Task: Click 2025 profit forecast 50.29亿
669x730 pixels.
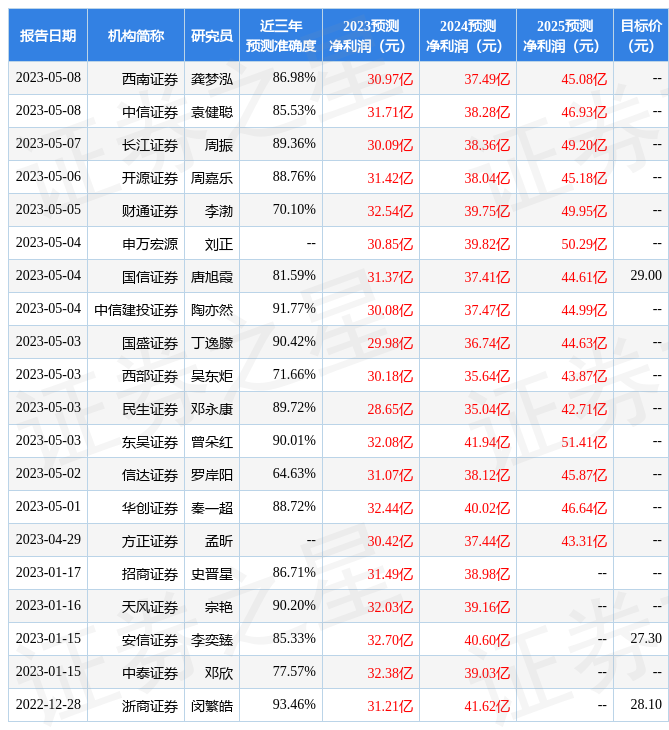Action: (584, 244)
